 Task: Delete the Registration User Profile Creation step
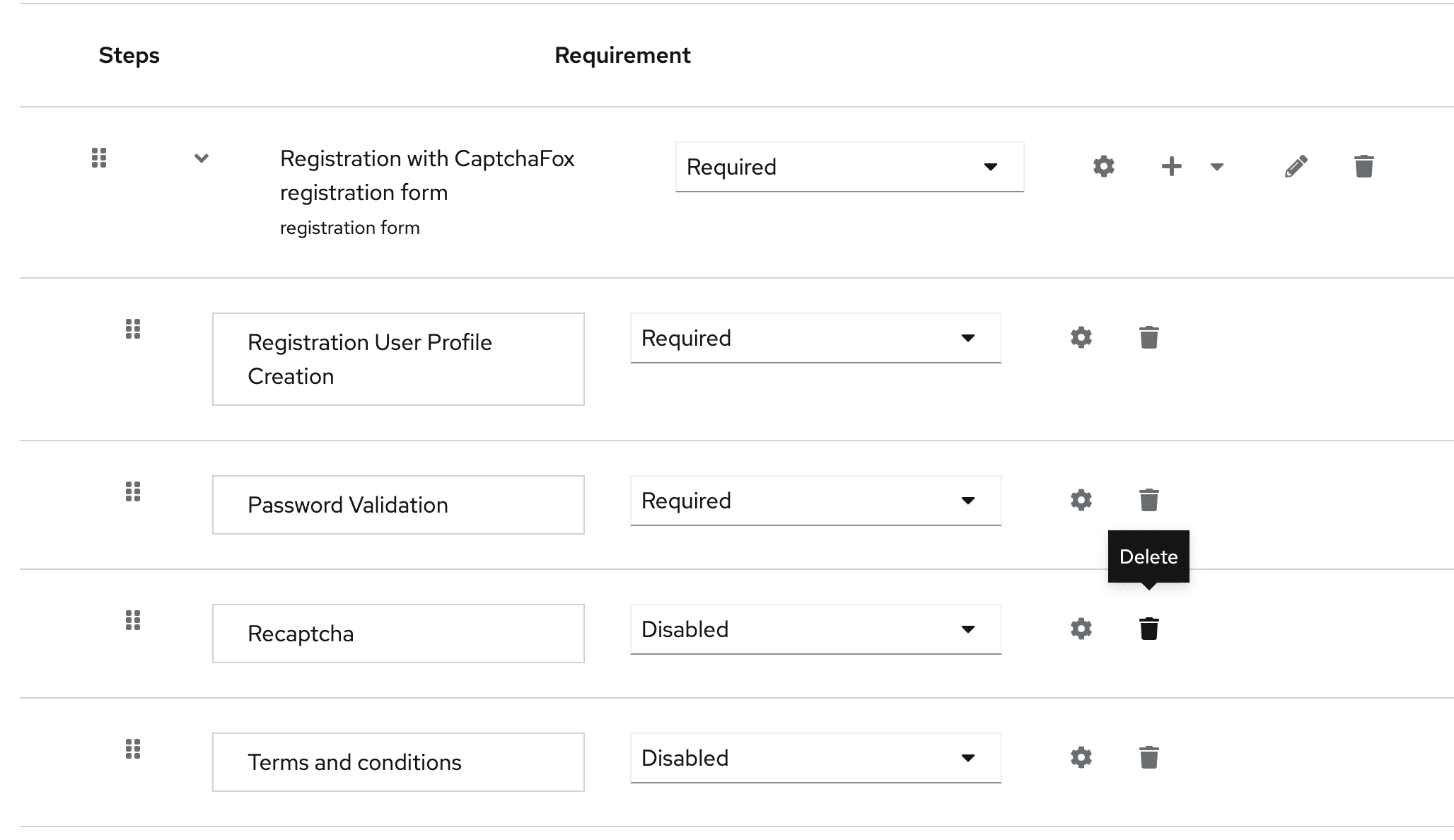coord(1148,337)
